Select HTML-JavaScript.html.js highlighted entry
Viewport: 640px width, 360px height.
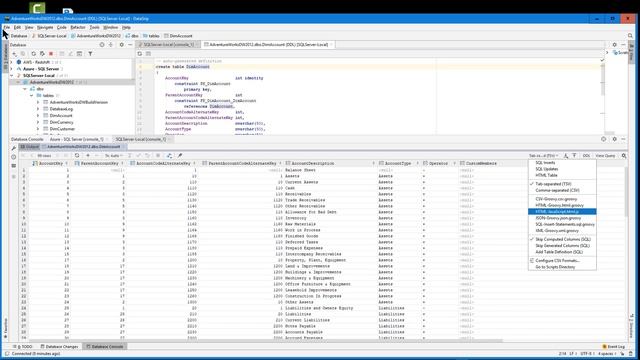tap(562, 211)
